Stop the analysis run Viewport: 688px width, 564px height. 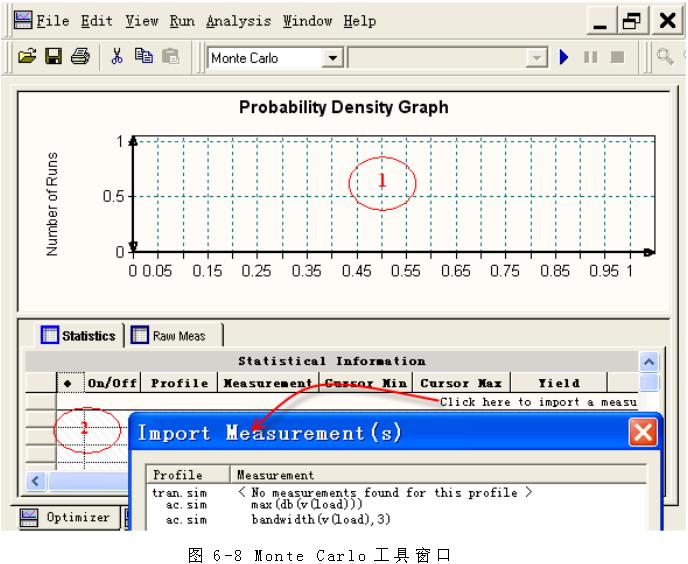617,57
